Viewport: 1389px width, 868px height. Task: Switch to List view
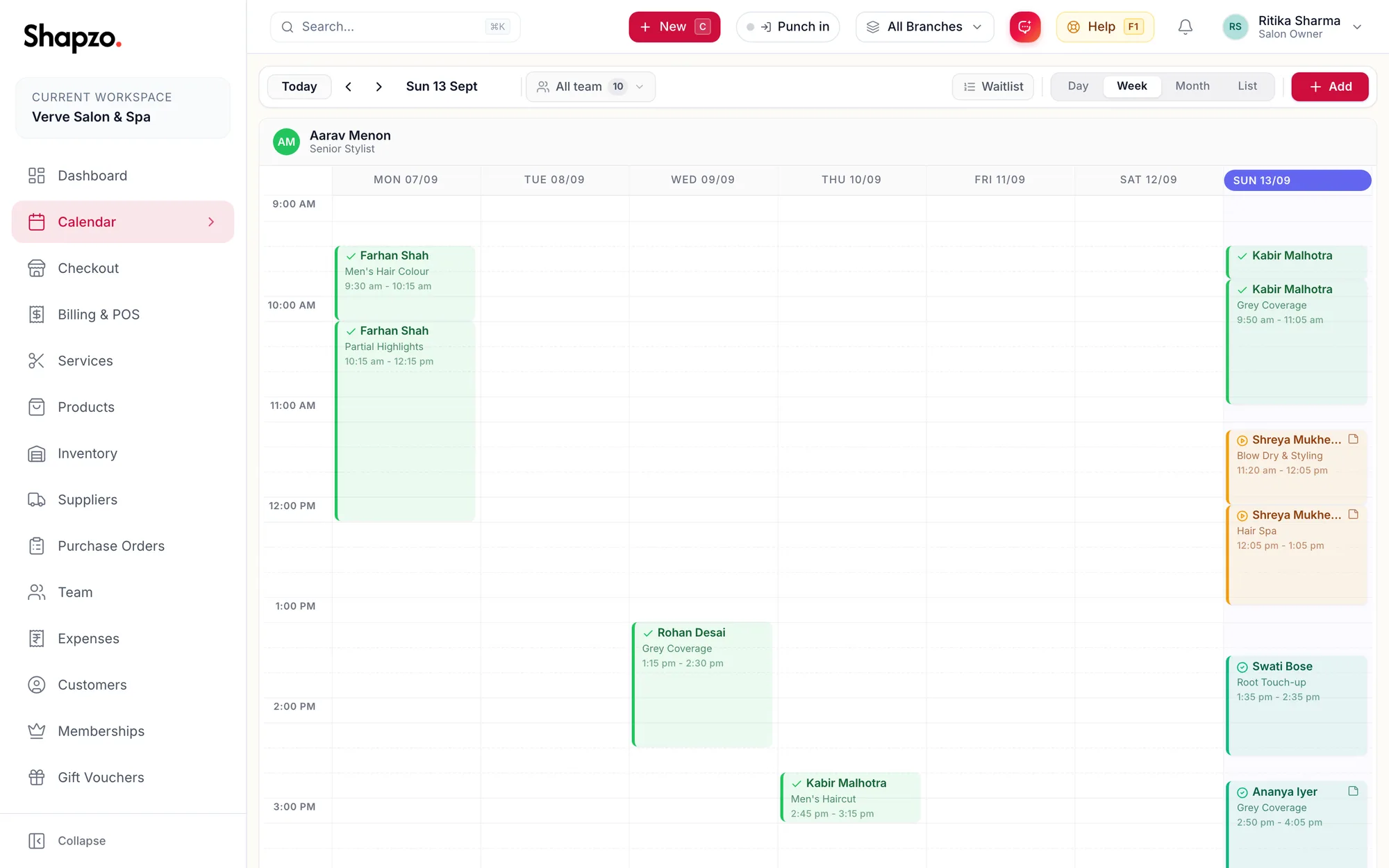[1247, 86]
